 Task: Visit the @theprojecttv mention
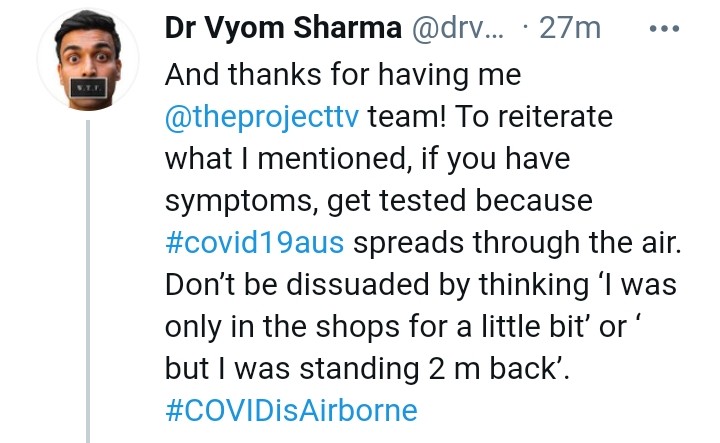pyautogui.click(x=262, y=116)
